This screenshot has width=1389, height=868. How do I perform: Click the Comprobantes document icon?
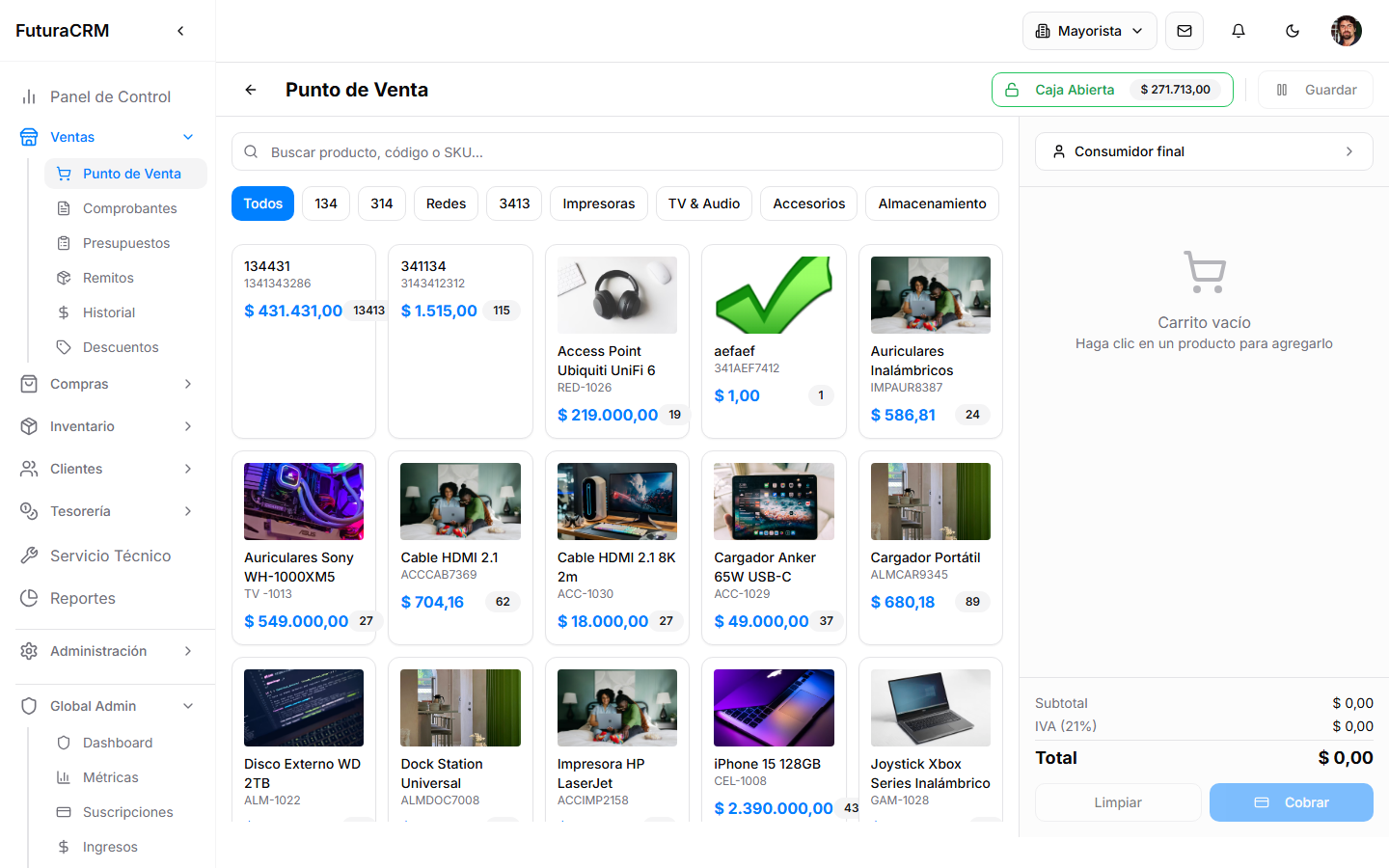coord(64,208)
